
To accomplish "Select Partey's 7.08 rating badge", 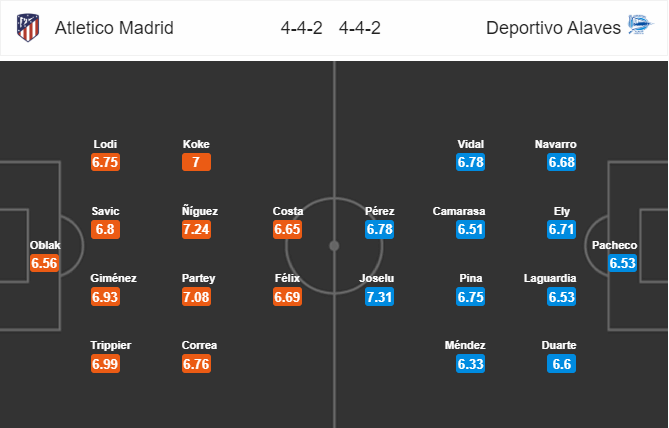I will point(197,296).
